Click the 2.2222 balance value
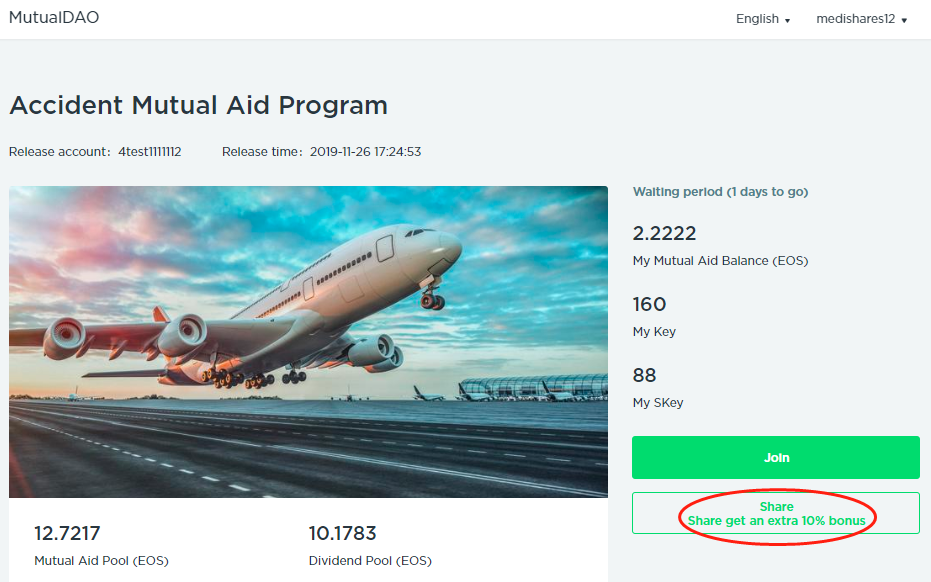931x582 pixels. click(664, 233)
